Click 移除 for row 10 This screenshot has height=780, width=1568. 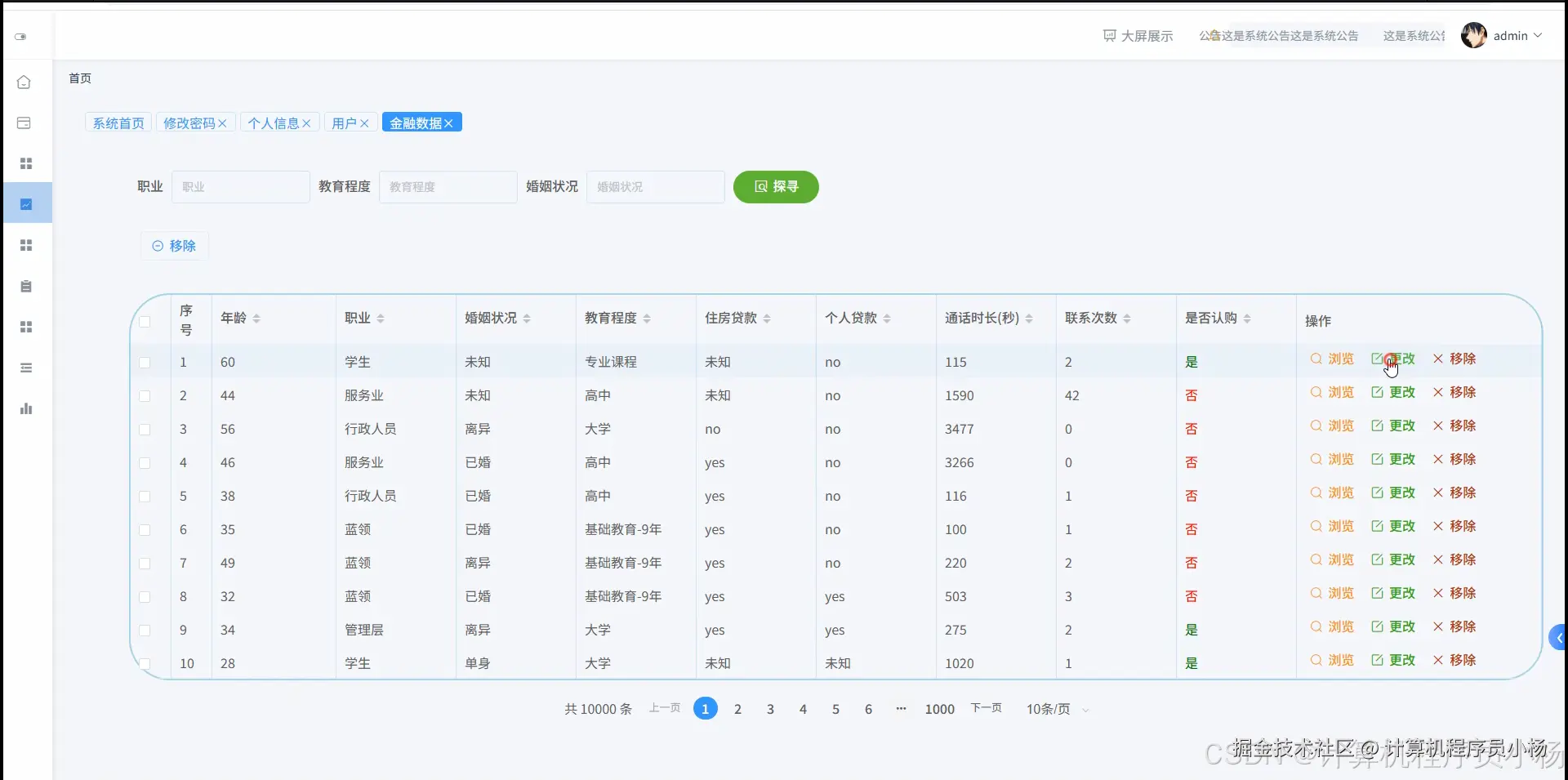(x=1454, y=661)
